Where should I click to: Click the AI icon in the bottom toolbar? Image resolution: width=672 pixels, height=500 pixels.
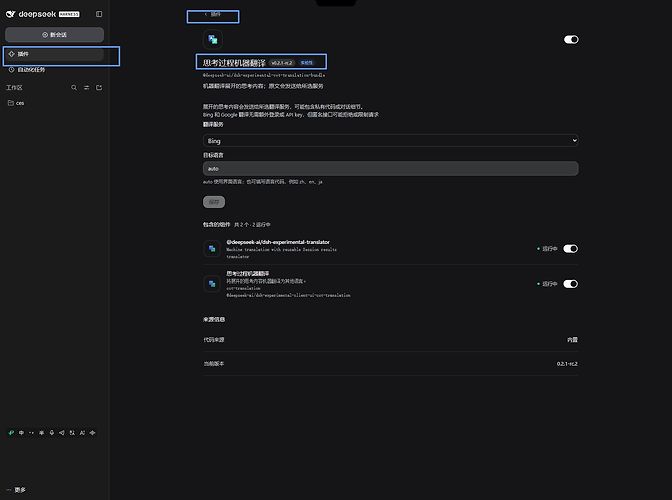point(82,433)
